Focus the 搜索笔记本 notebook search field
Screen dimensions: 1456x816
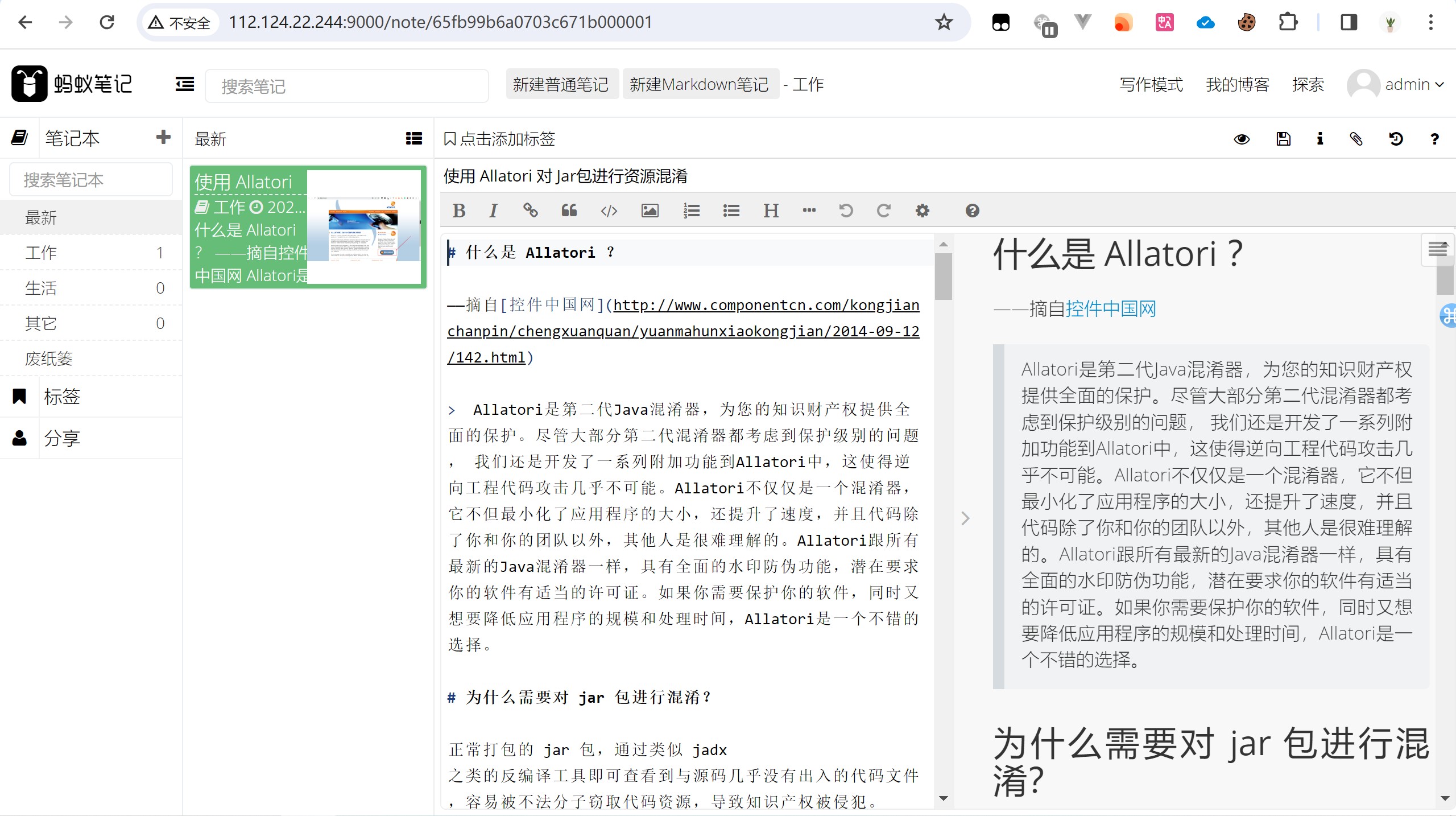[x=91, y=180]
